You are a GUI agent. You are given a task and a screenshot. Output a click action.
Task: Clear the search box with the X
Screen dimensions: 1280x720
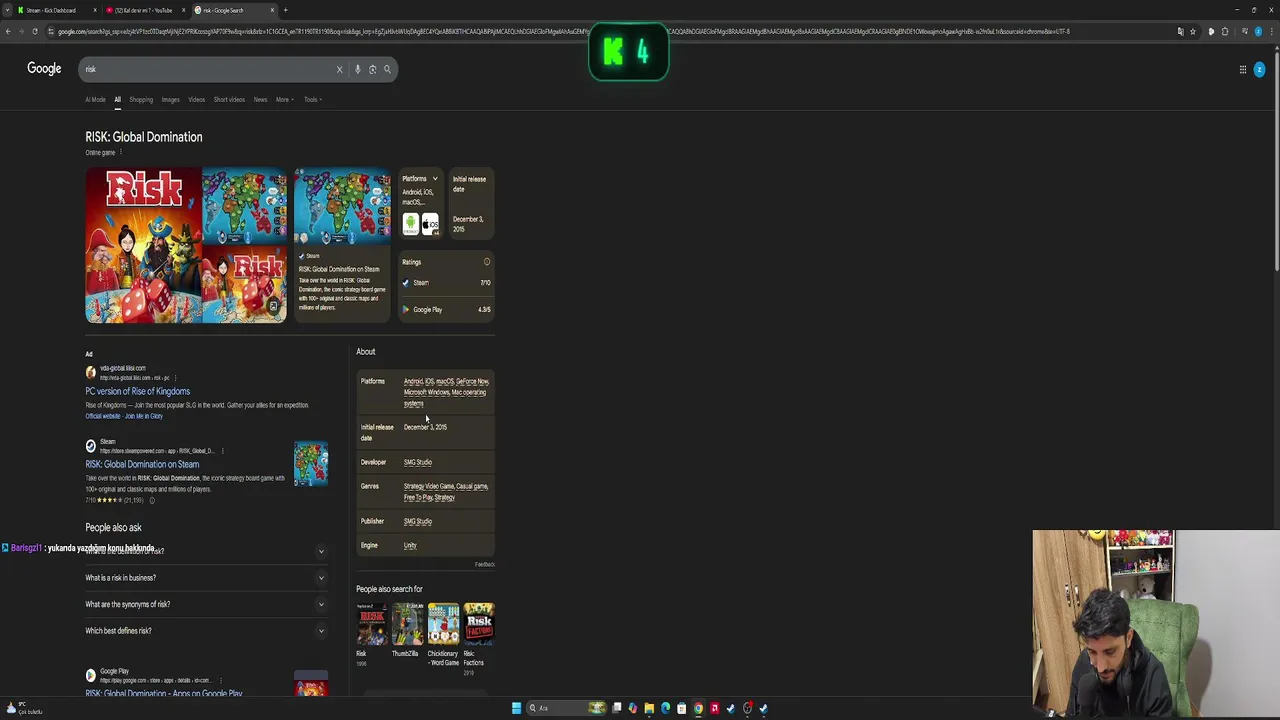[339, 69]
